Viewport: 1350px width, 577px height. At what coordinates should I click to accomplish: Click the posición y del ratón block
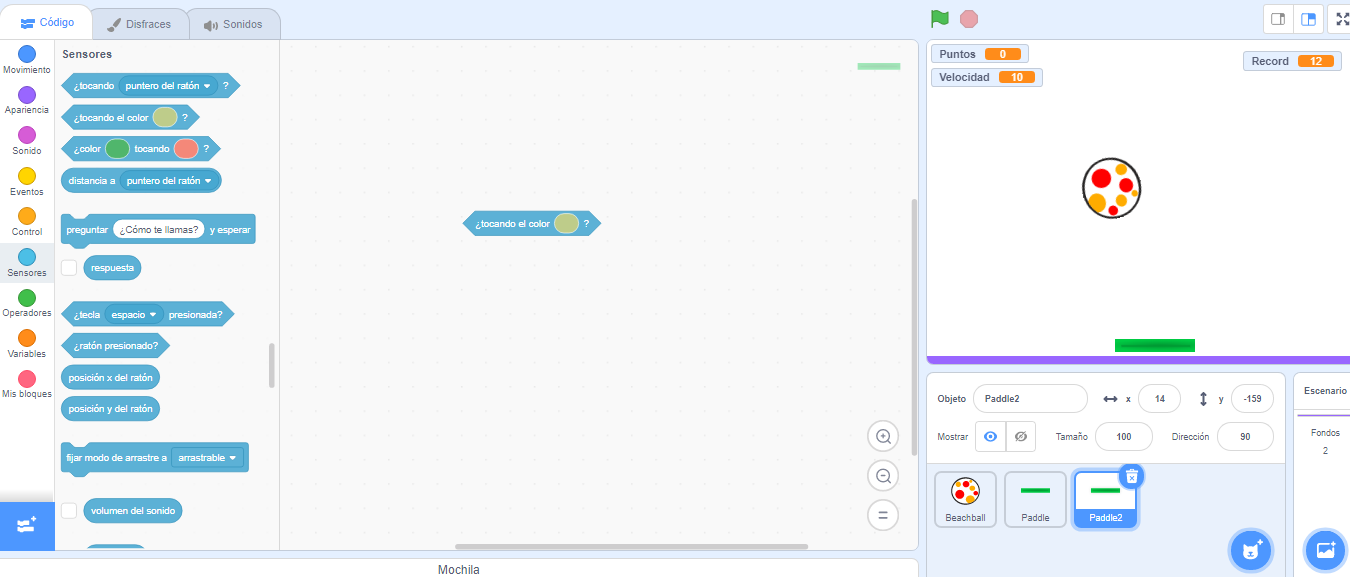(111, 408)
